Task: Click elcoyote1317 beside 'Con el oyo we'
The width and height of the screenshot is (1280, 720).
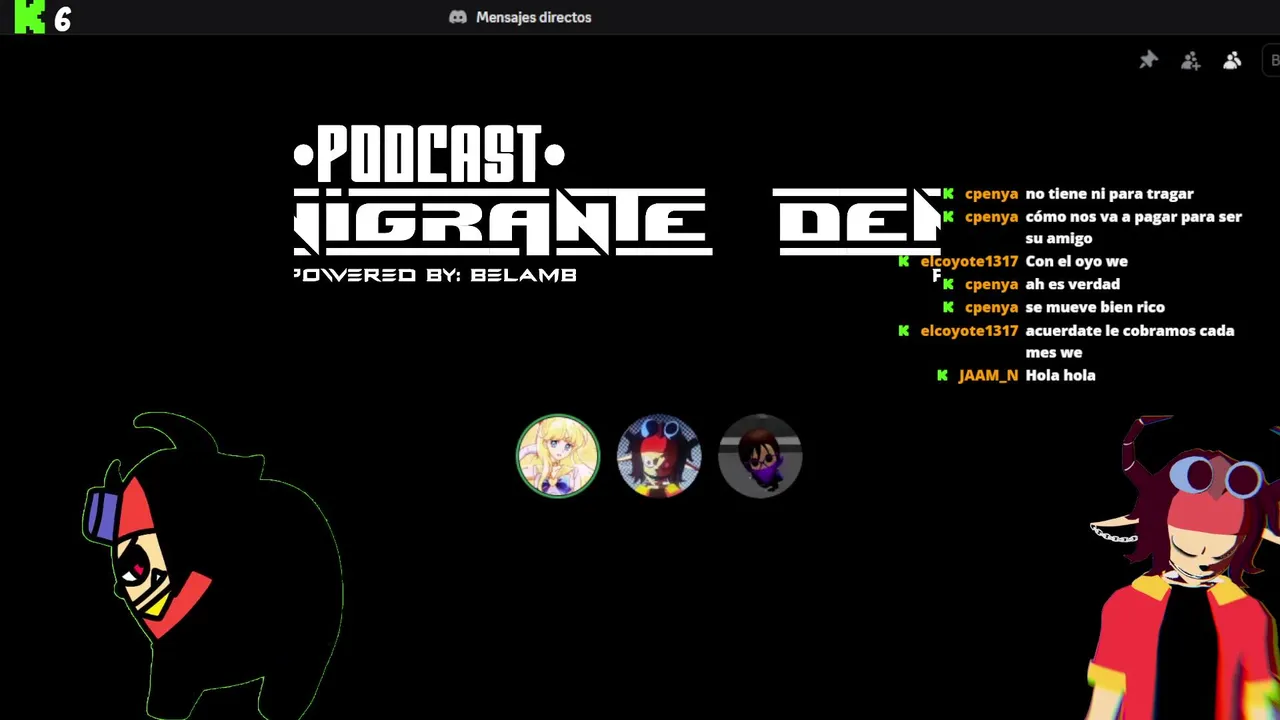Action: (x=969, y=261)
